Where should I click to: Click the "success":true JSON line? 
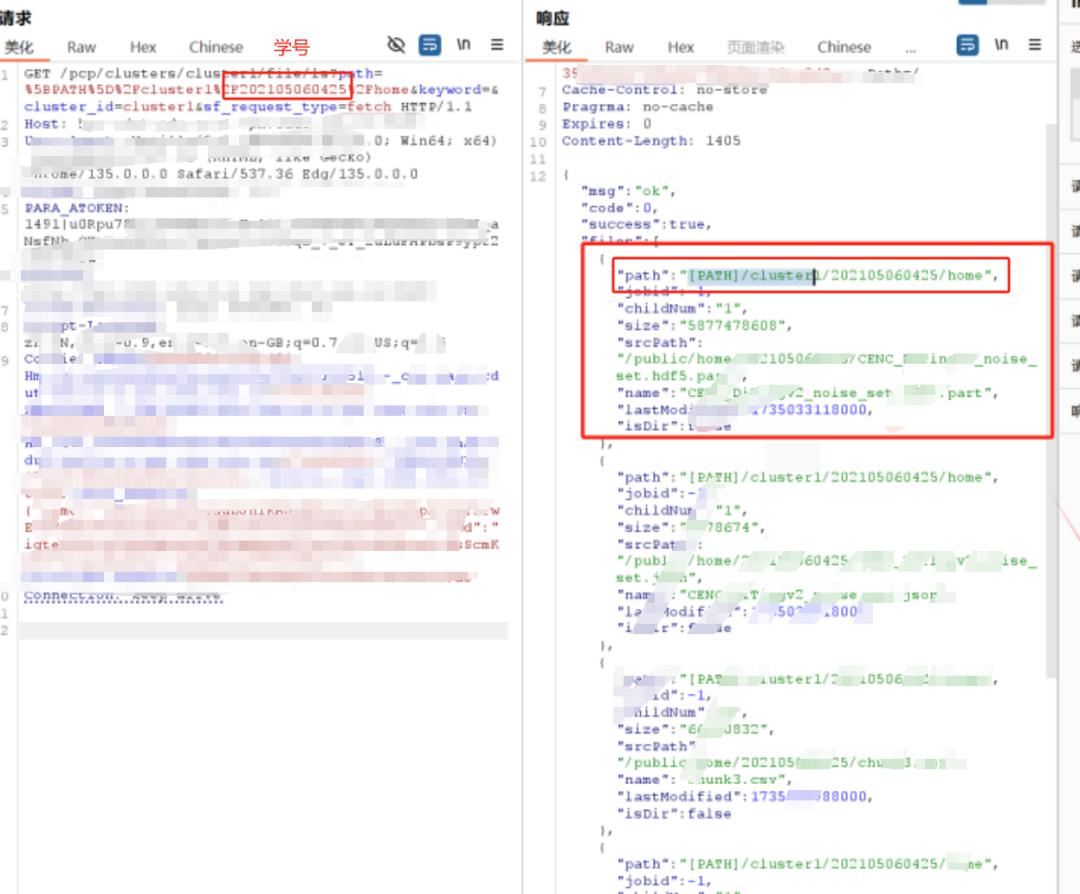coord(646,224)
